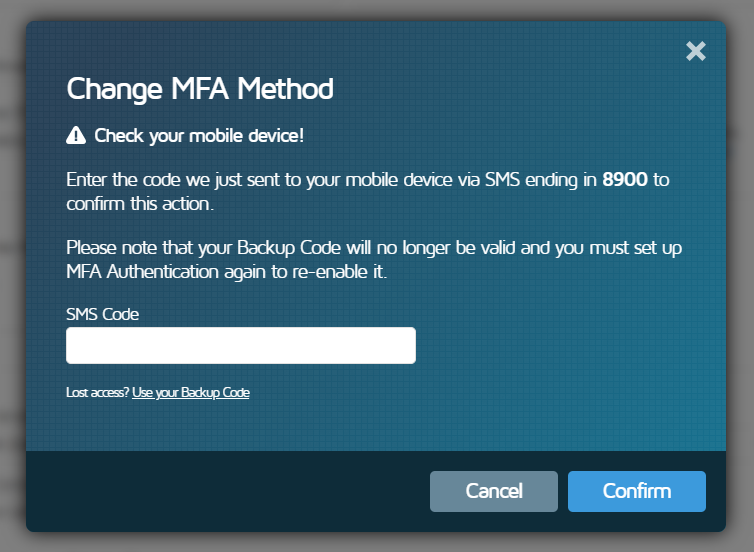Select the Check your mobile device alert text
Viewport: 754px width, 552px height.
point(198,136)
